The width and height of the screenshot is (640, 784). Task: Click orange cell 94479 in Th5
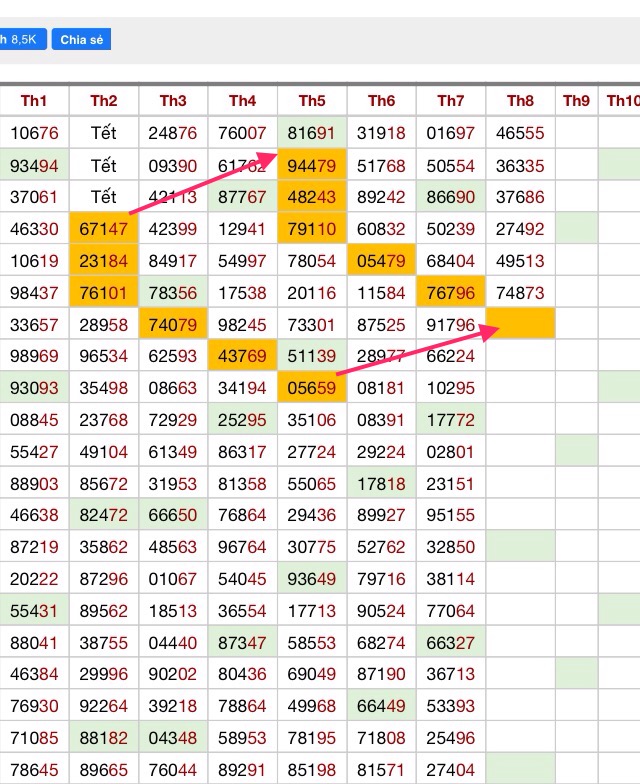[312, 165]
